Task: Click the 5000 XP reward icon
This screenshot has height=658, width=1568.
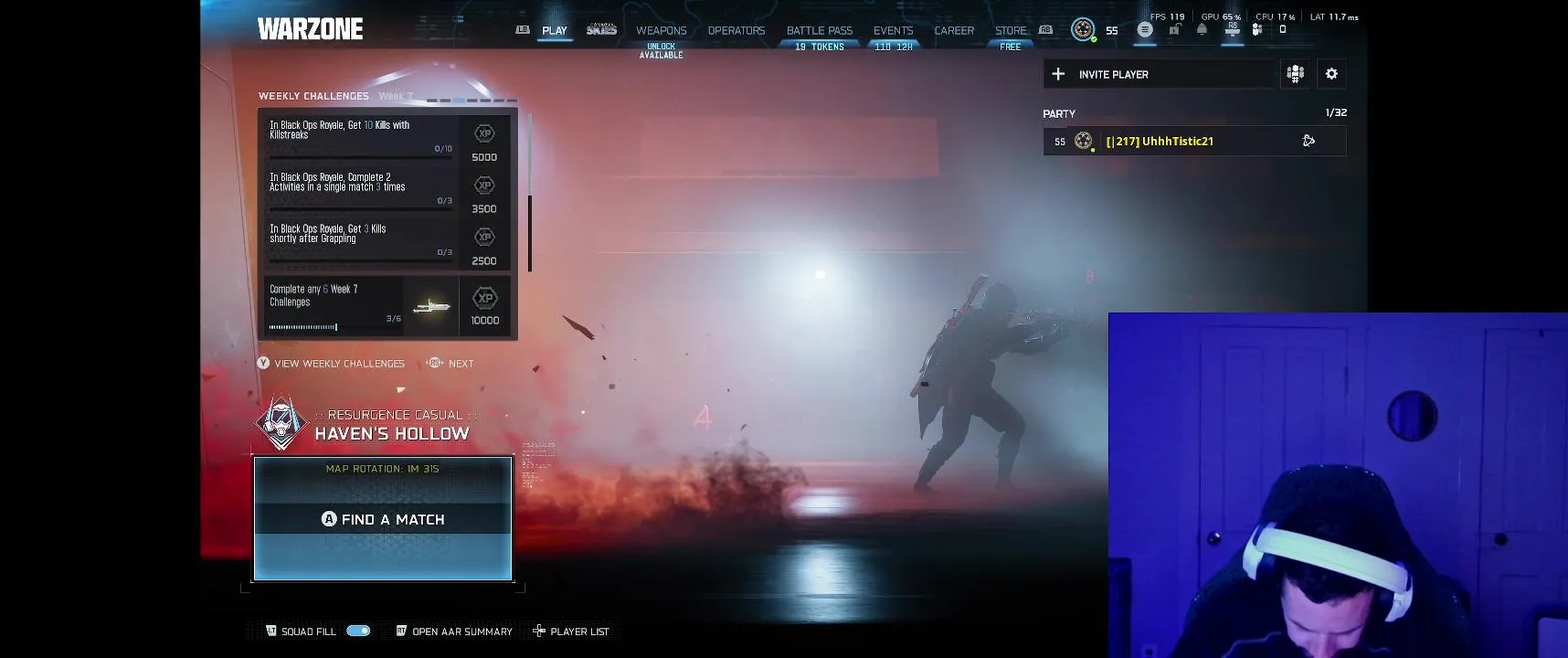Action: point(484,133)
